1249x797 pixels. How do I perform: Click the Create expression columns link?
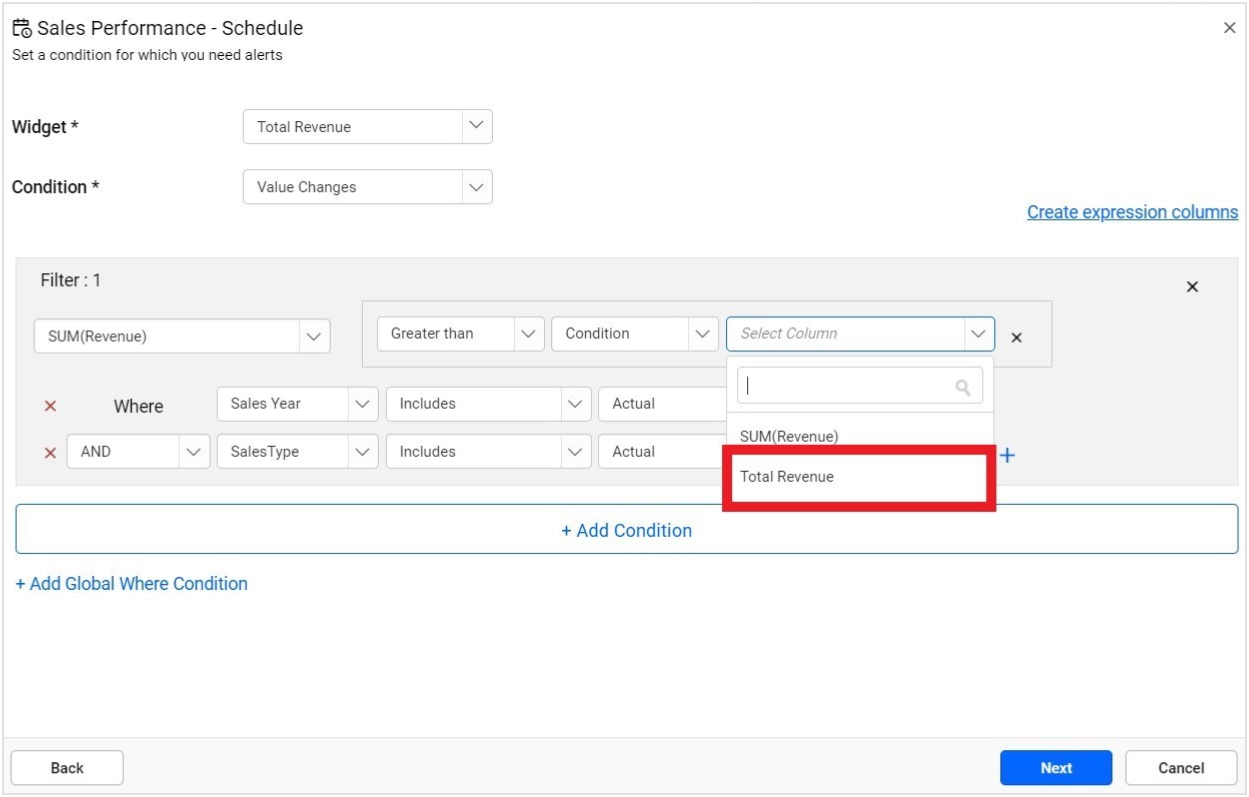[x=1131, y=211]
